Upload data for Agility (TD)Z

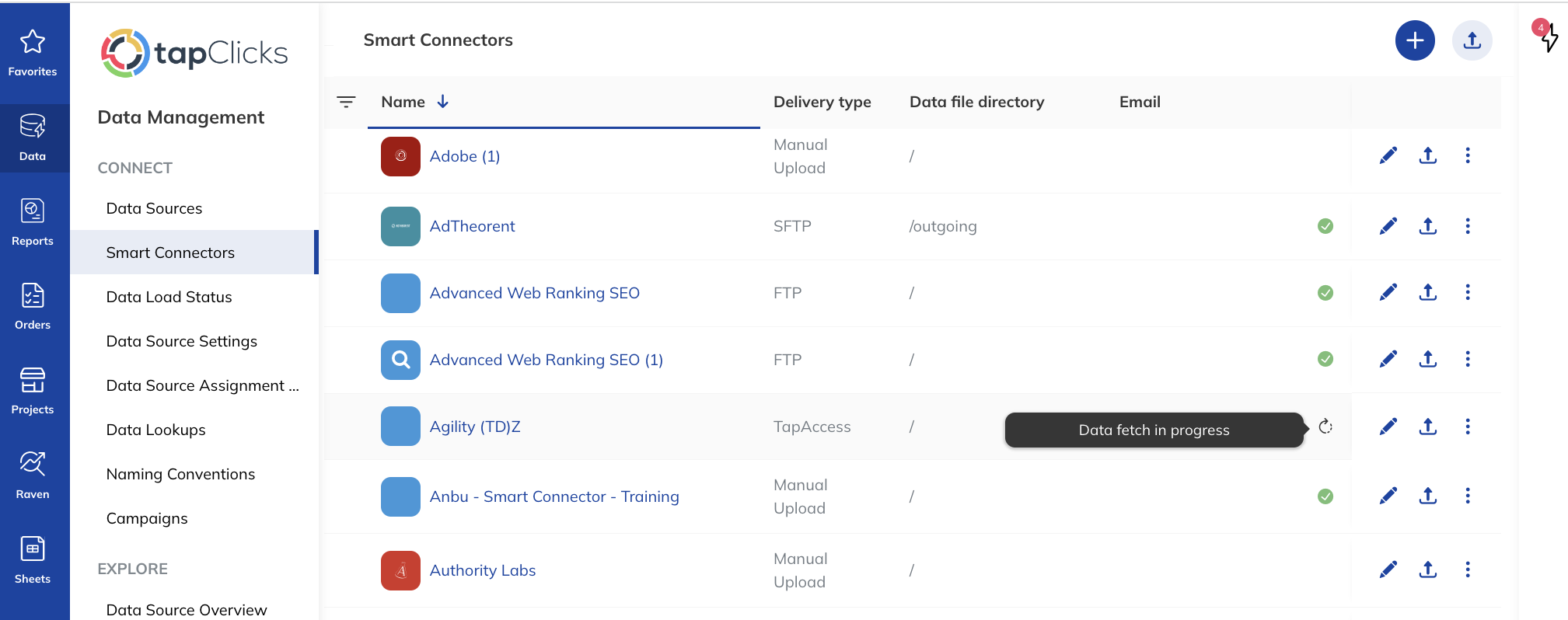pos(1428,427)
